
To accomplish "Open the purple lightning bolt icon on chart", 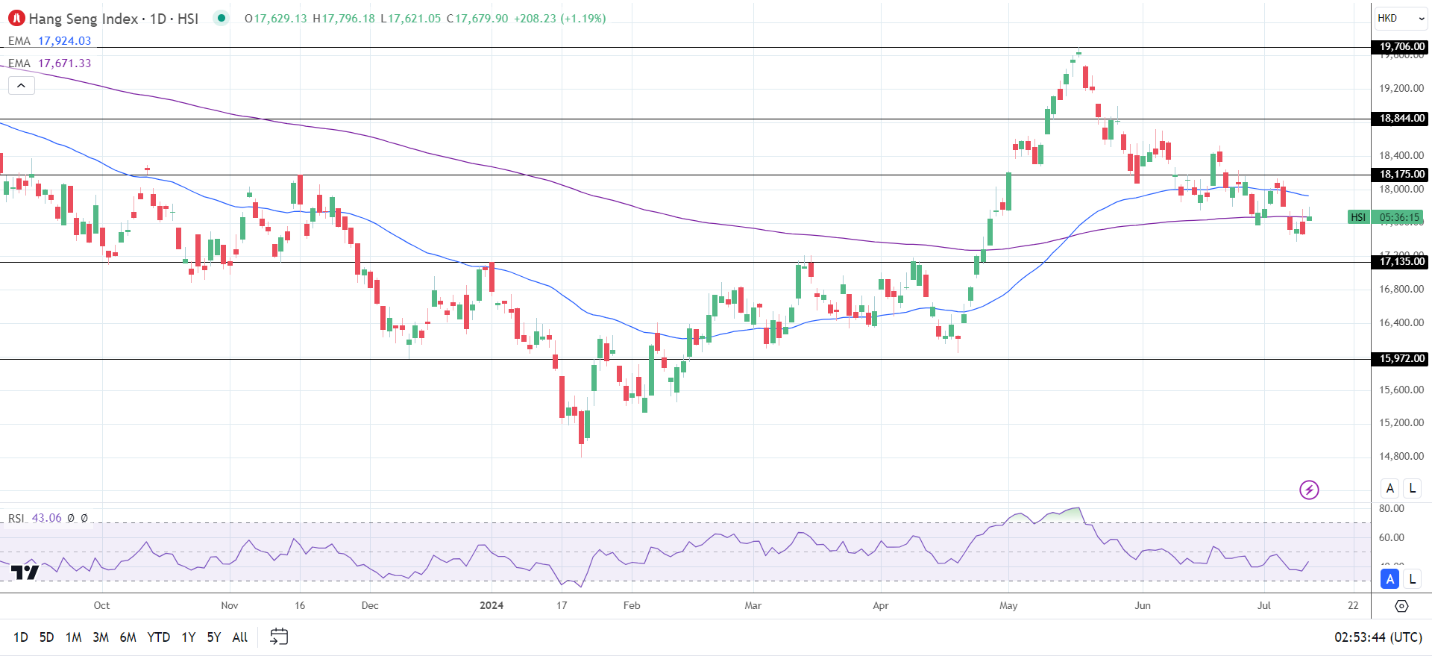I will pos(1309,489).
